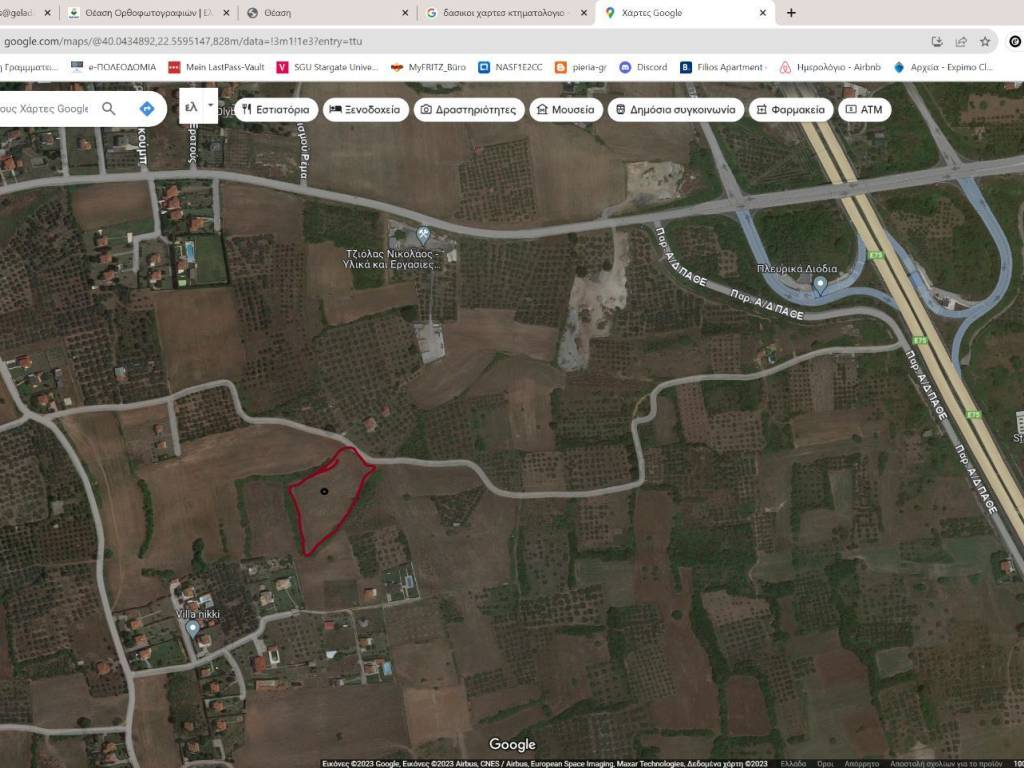Click the share page icon in address bar
The height and width of the screenshot is (768, 1024).
961,42
